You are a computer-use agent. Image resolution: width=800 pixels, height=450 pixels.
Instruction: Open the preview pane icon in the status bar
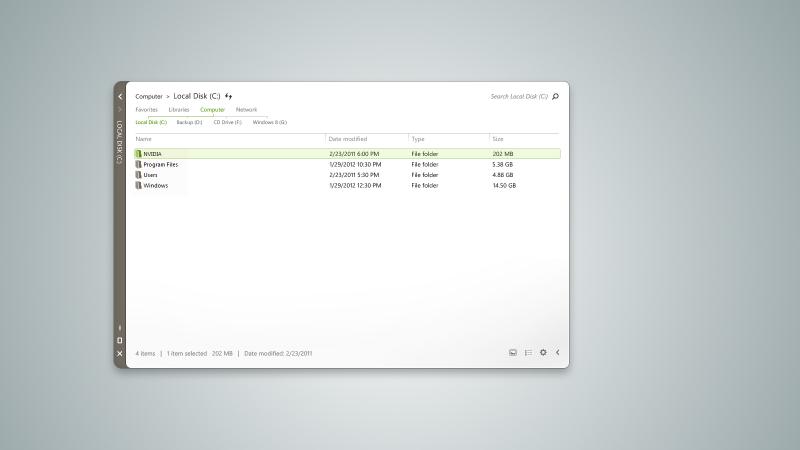click(x=513, y=353)
